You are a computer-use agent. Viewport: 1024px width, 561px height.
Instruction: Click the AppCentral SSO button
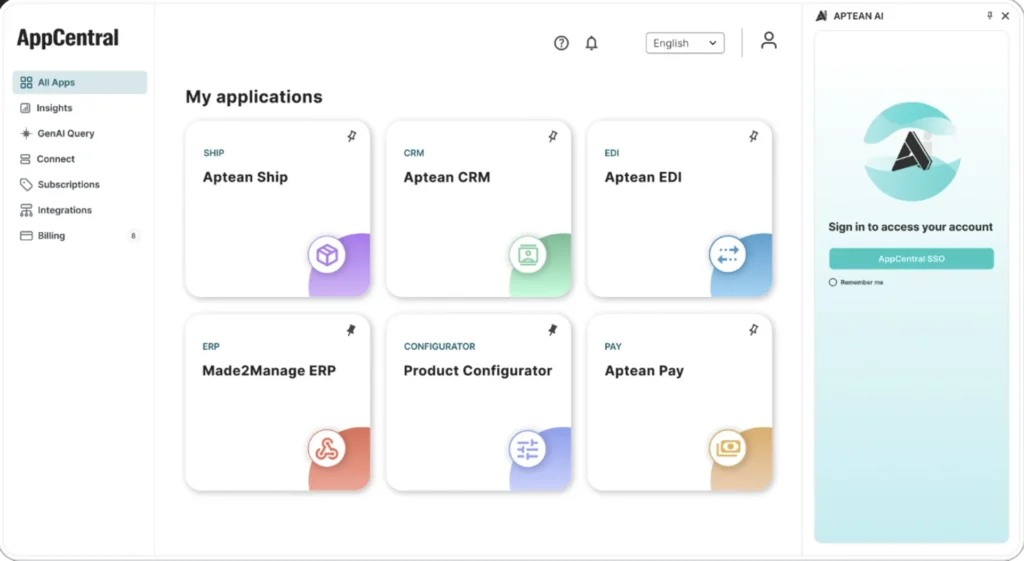tap(911, 259)
